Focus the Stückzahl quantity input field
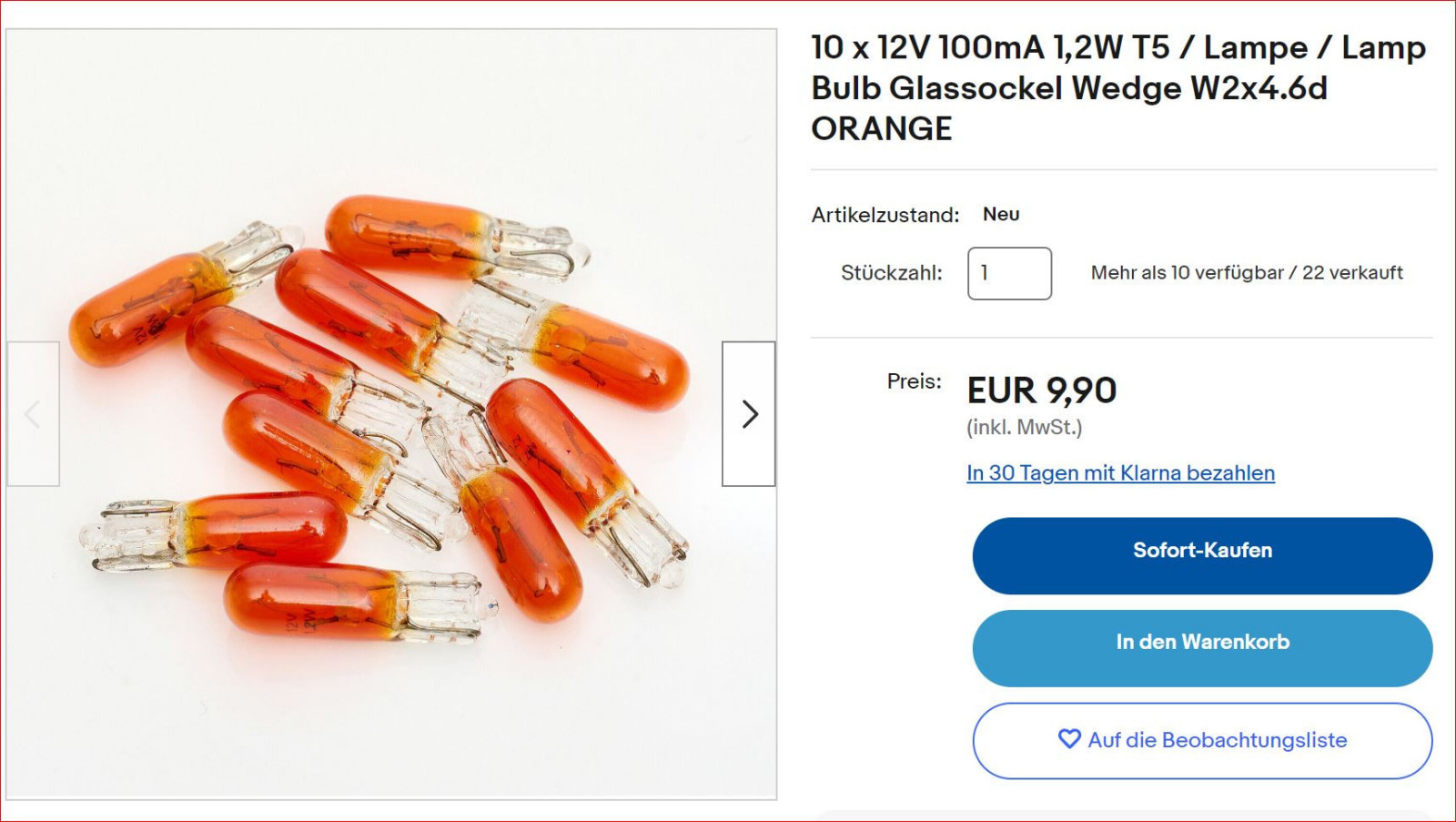This screenshot has width=1456, height=822. pyautogui.click(x=1009, y=273)
